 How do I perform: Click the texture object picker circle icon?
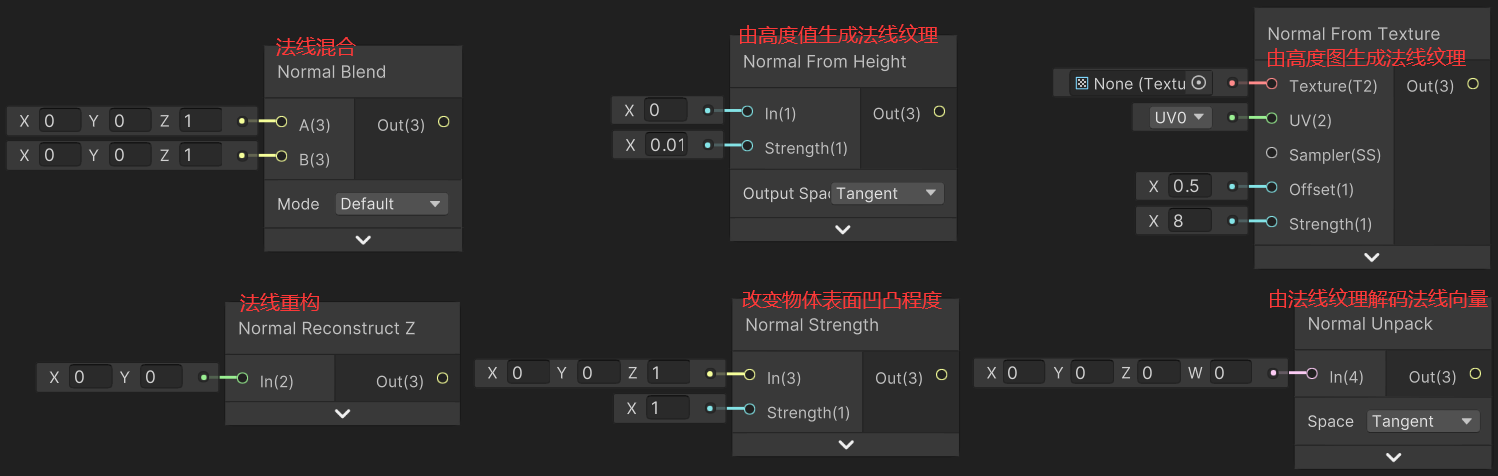pyautogui.click(x=1200, y=83)
